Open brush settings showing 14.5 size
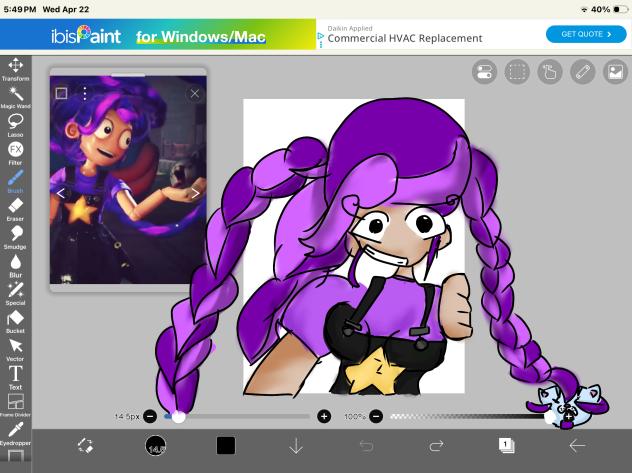The image size is (632, 473). [156, 446]
